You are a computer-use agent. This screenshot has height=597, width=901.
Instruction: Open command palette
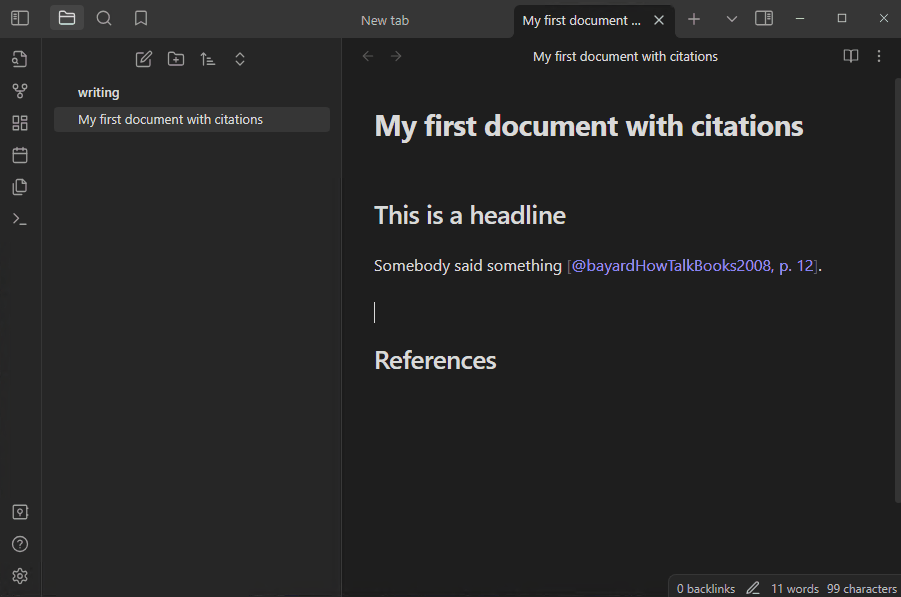click(20, 219)
